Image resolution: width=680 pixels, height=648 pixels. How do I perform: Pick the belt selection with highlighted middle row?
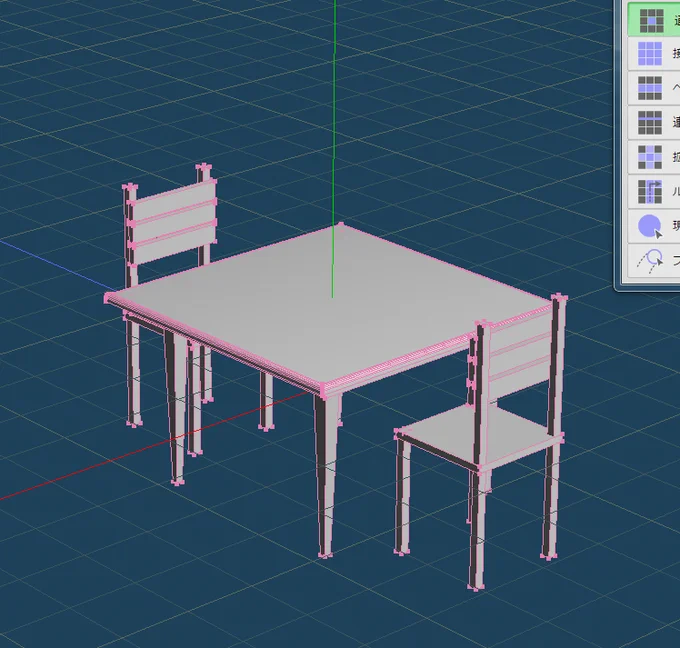tap(654, 88)
